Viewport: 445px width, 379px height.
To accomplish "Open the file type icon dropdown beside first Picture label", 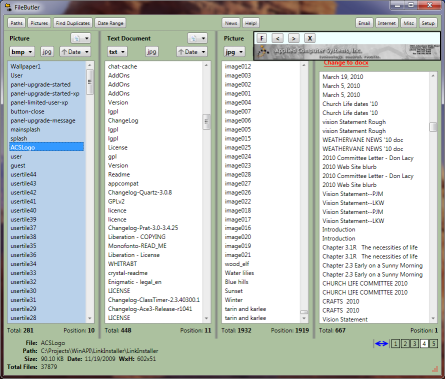I will point(80,38).
